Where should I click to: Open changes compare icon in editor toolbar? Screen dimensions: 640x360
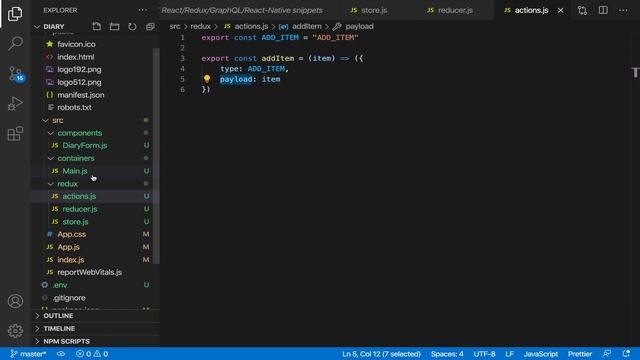(x=582, y=10)
